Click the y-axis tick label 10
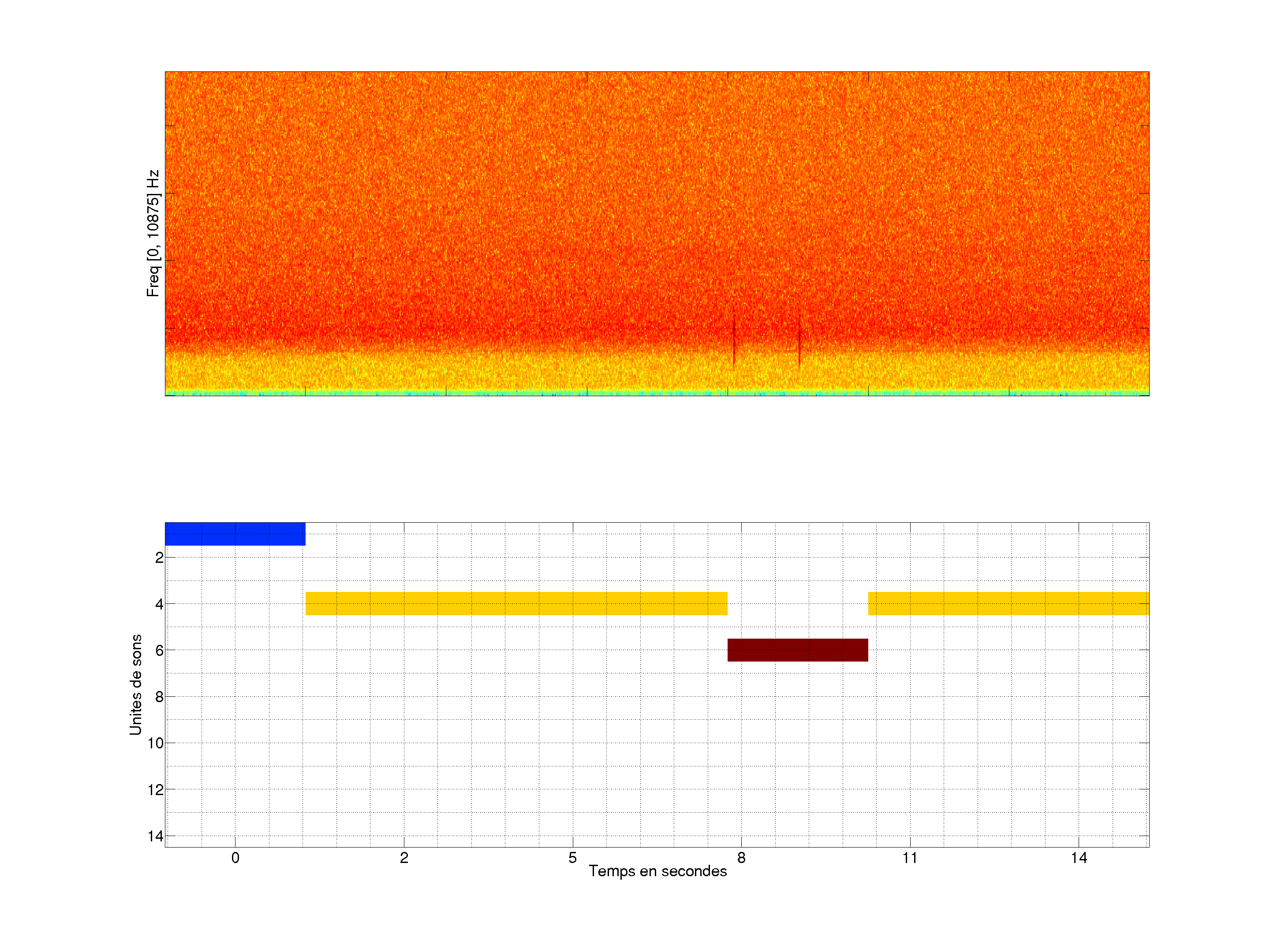Viewport: 1270px width, 952px height. click(155, 743)
